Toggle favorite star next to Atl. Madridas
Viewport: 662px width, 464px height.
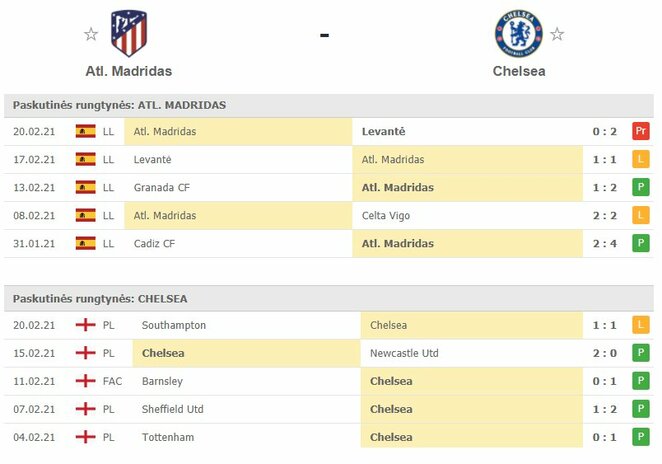click(91, 35)
